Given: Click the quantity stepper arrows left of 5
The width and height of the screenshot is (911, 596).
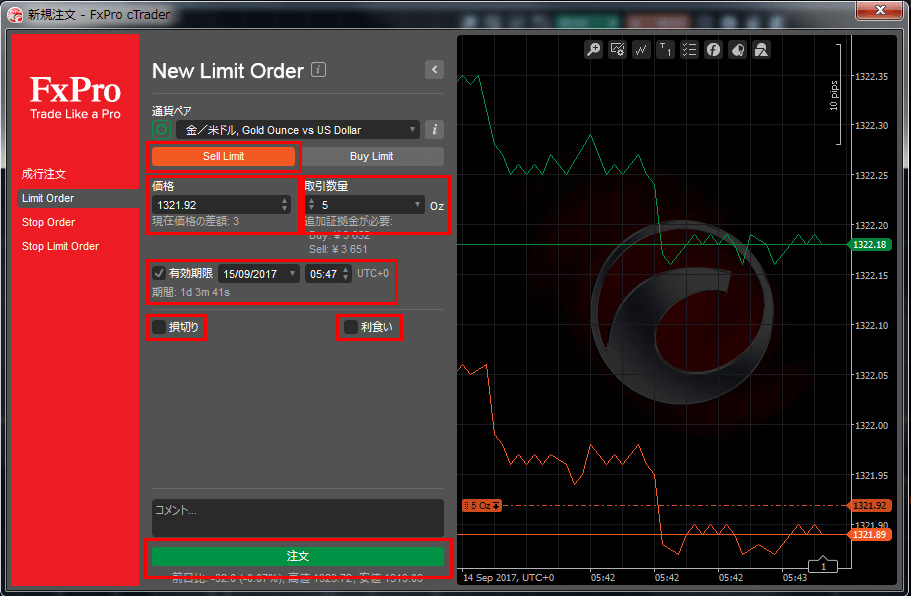Looking at the screenshot, I should [x=311, y=205].
